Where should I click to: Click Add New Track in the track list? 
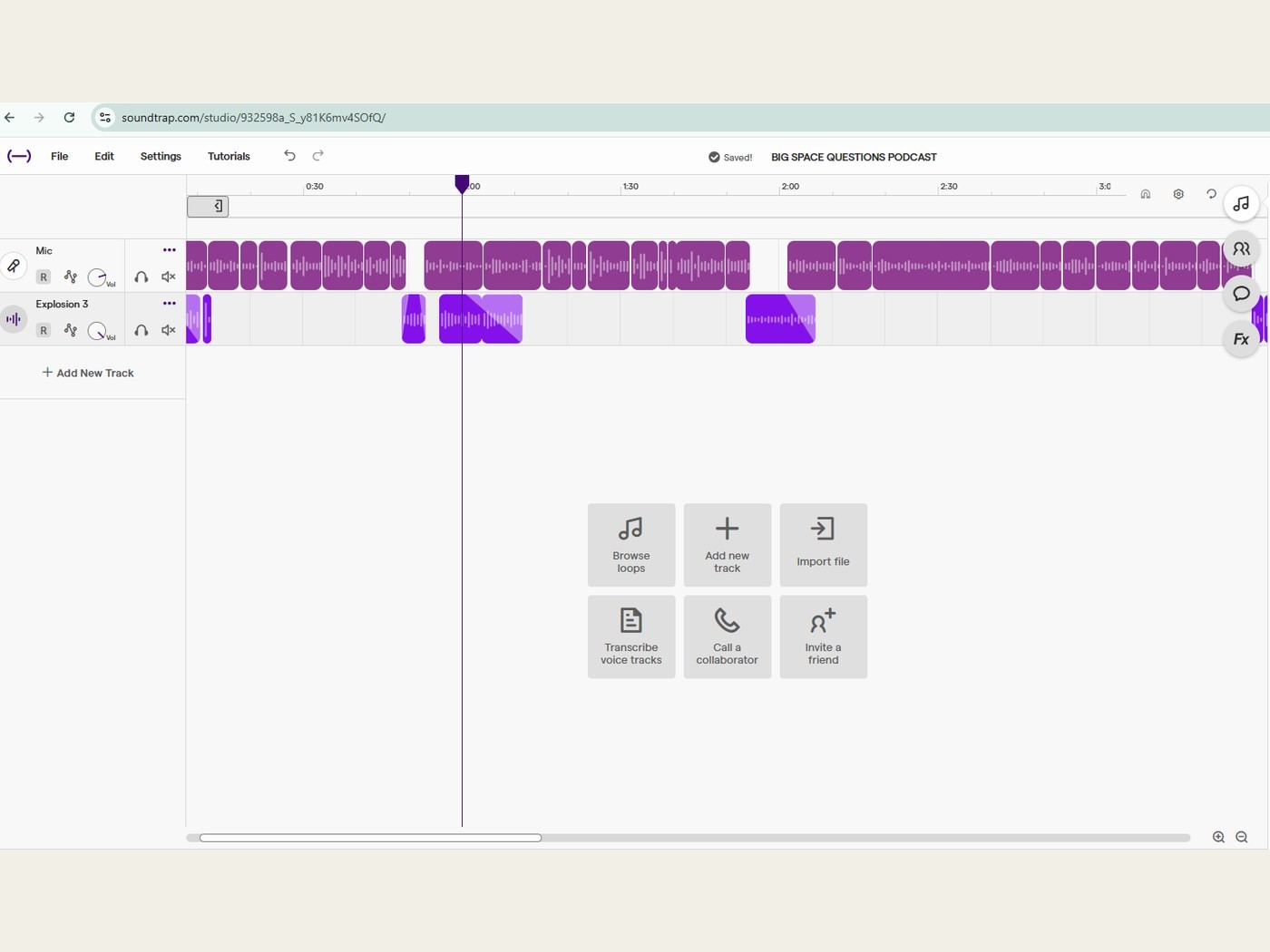point(88,373)
